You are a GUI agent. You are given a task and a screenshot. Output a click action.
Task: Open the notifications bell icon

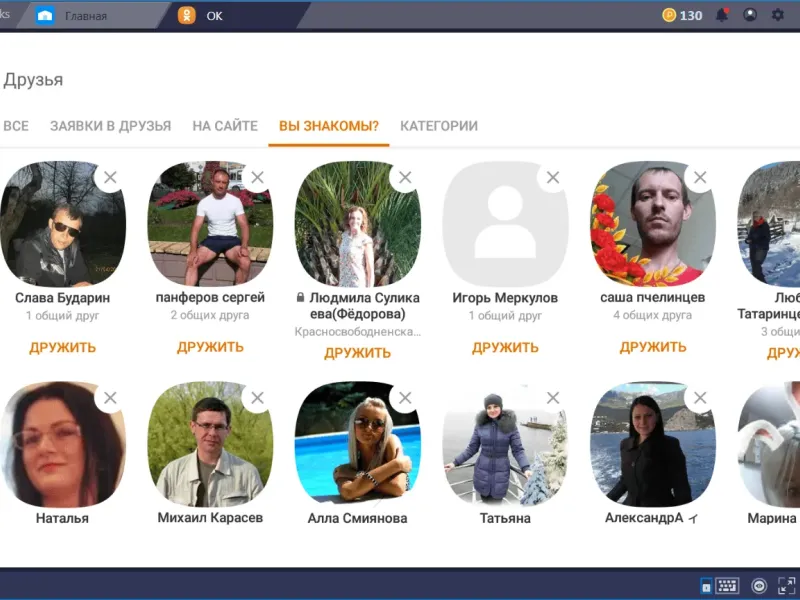coord(722,15)
